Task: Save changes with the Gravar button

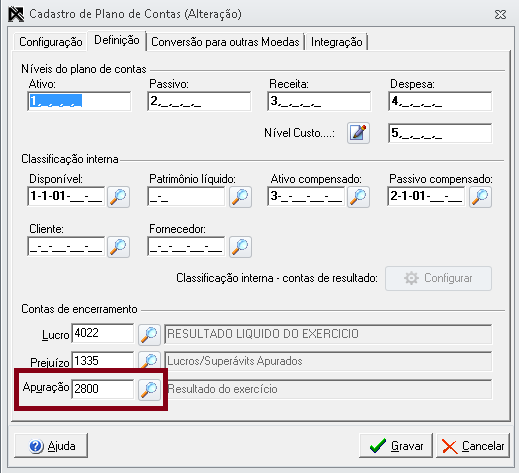Action: 396,446
